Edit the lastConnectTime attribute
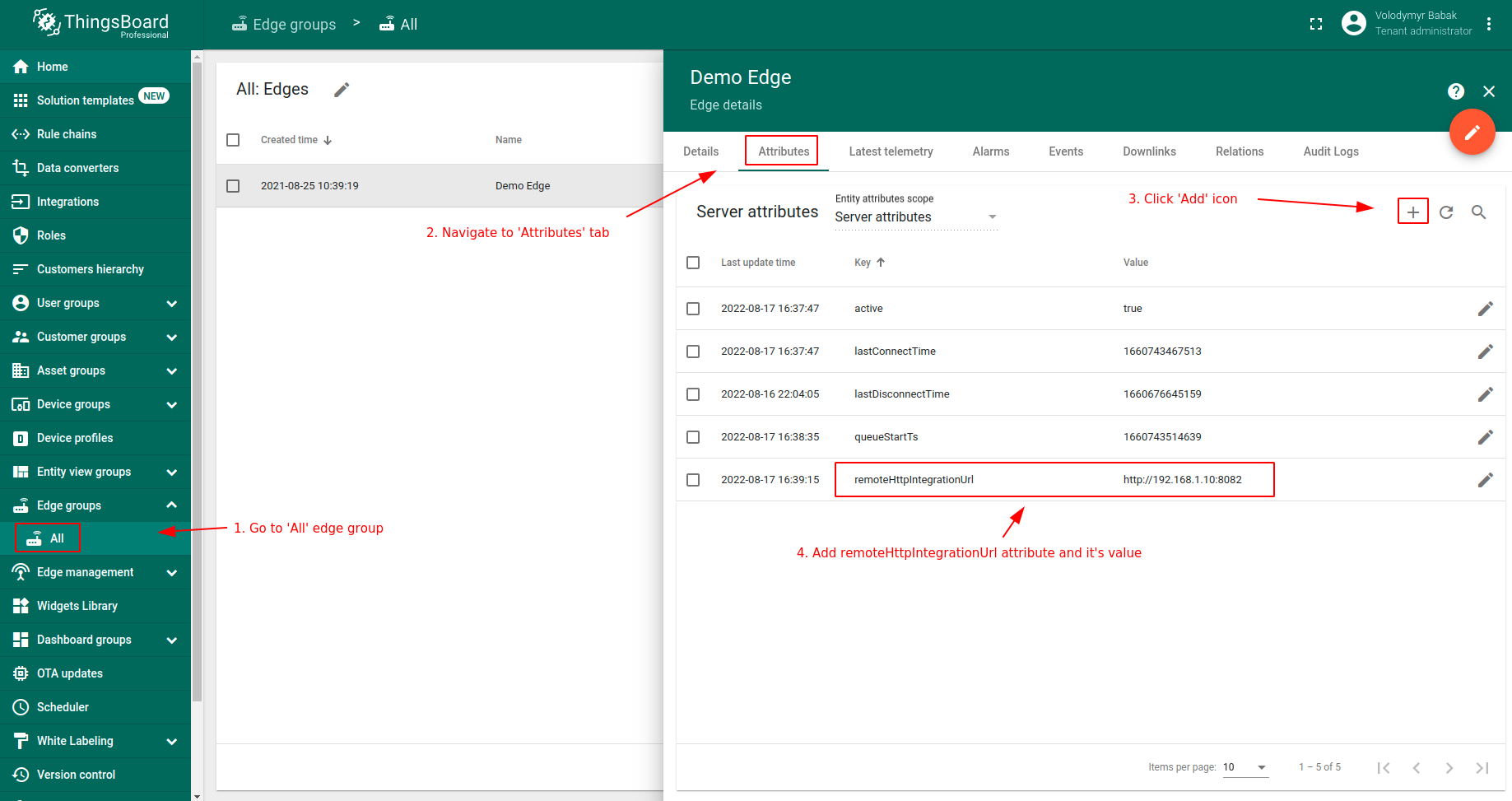Image resolution: width=1512 pixels, height=801 pixels. point(1486,352)
